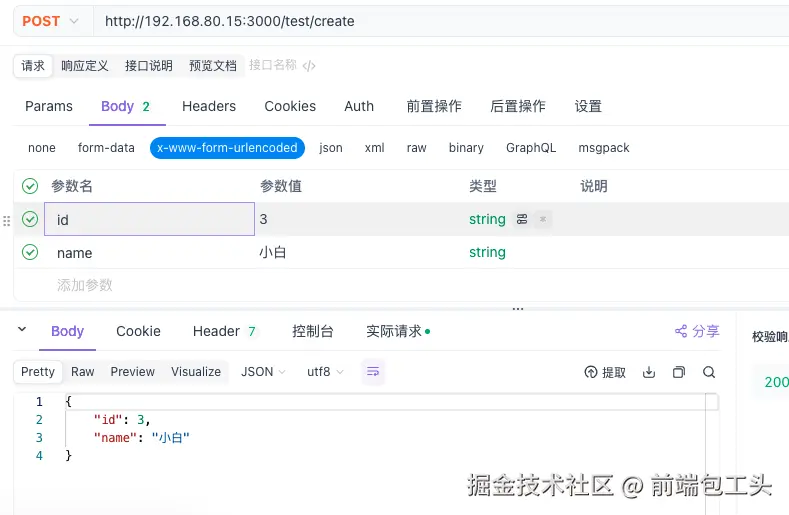The width and height of the screenshot is (789, 515).
Task: Select the none body type
Action: (42, 148)
